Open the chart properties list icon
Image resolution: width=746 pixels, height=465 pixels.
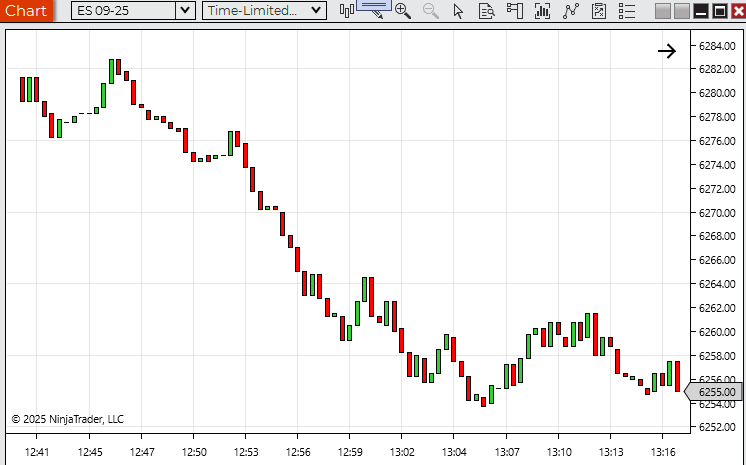click(627, 11)
